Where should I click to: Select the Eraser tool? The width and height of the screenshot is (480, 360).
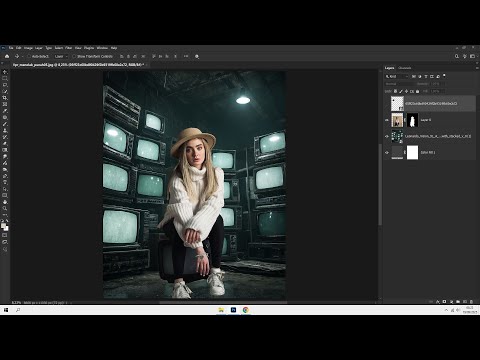point(5,143)
